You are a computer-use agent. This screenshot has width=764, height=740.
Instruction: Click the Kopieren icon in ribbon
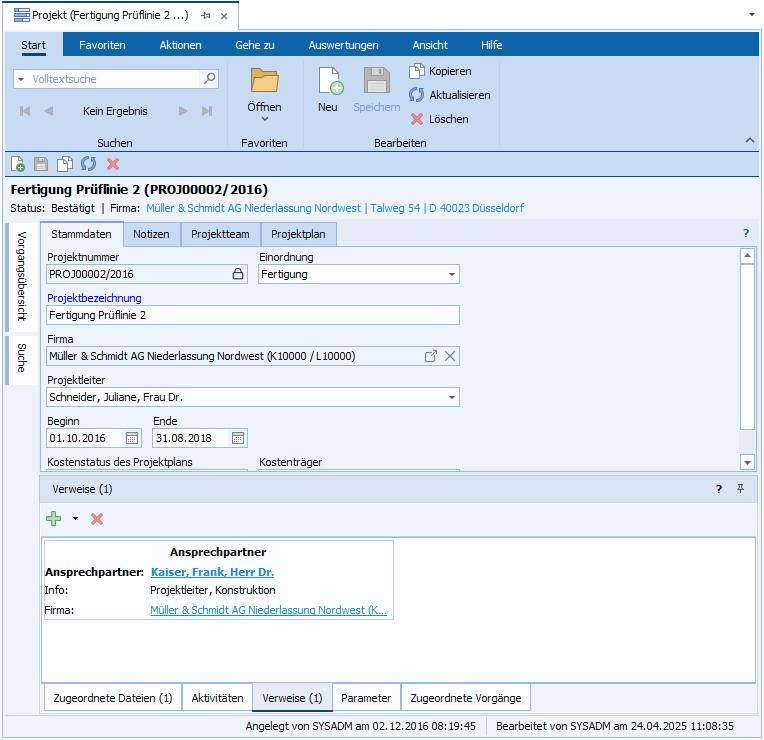point(417,71)
